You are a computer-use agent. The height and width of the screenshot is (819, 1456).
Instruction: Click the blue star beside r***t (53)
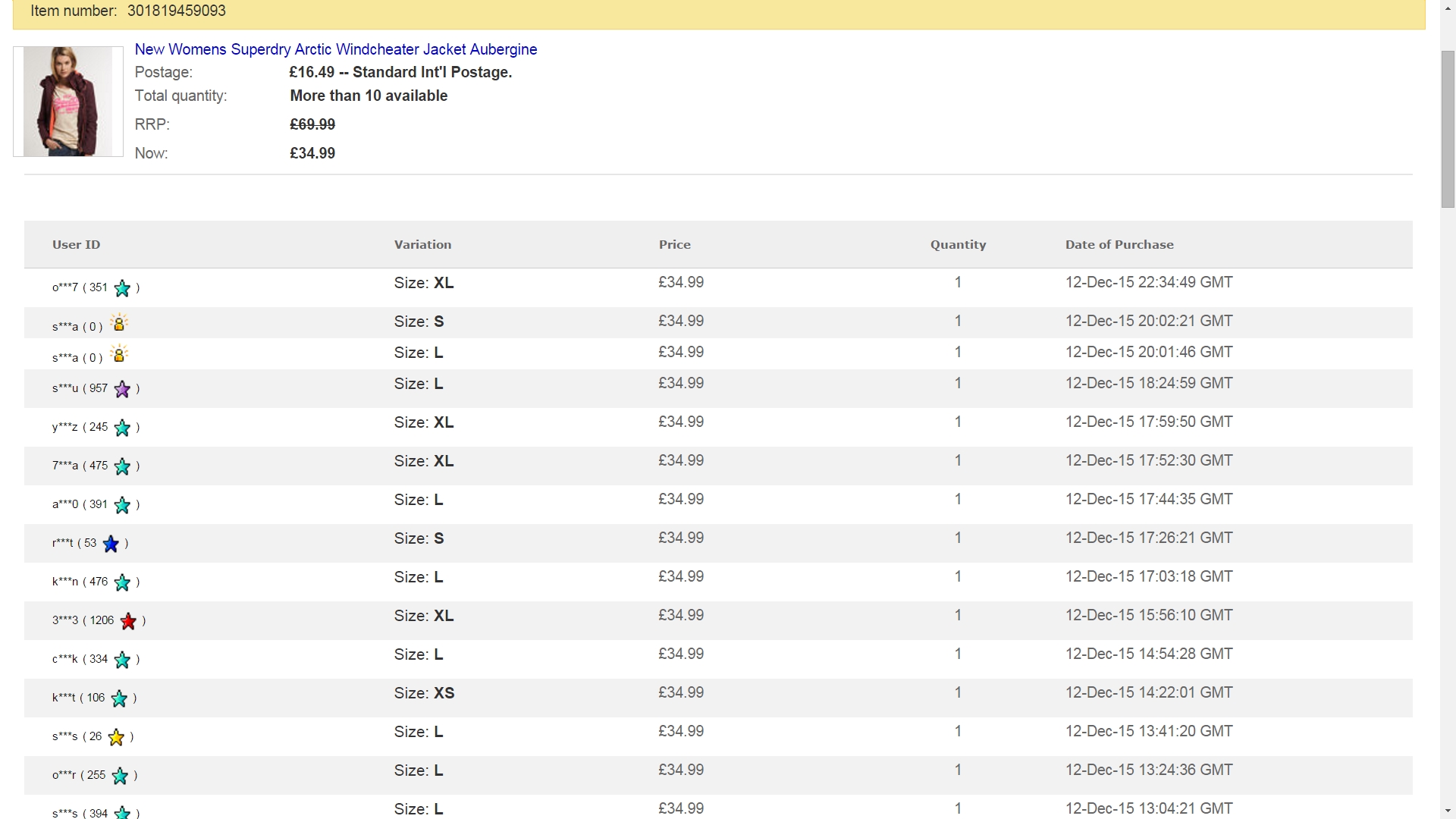click(x=111, y=544)
